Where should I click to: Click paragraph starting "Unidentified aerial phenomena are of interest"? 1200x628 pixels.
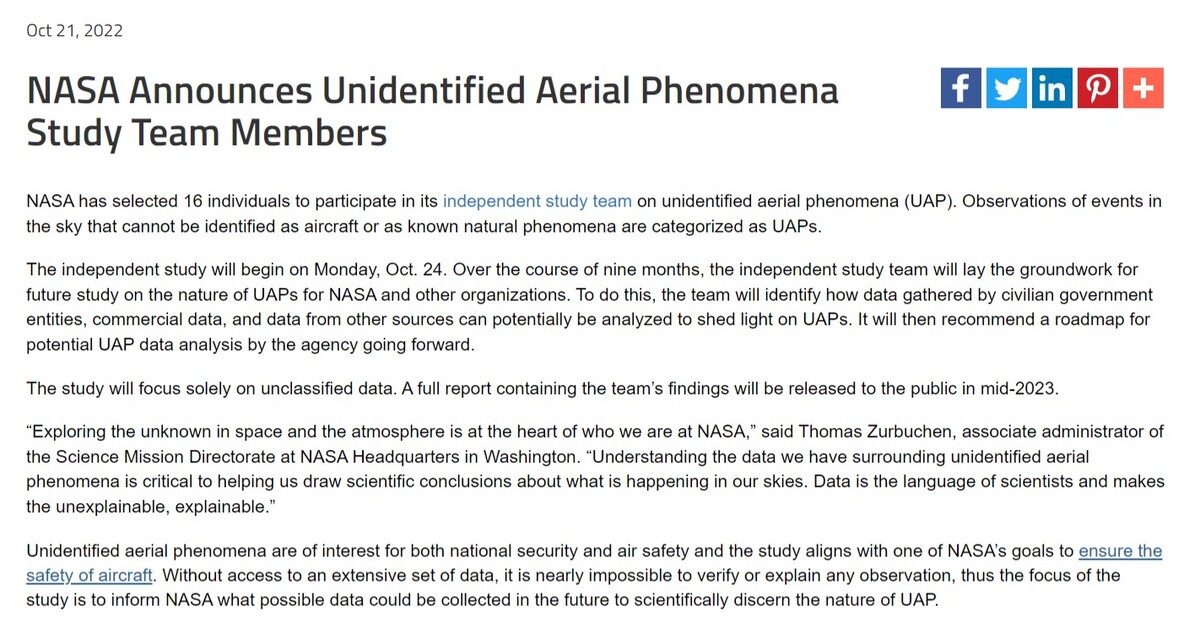[x=594, y=575]
